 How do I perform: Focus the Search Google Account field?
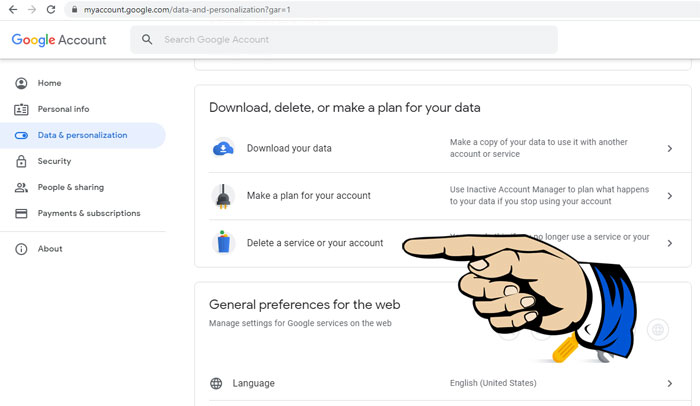pos(344,39)
